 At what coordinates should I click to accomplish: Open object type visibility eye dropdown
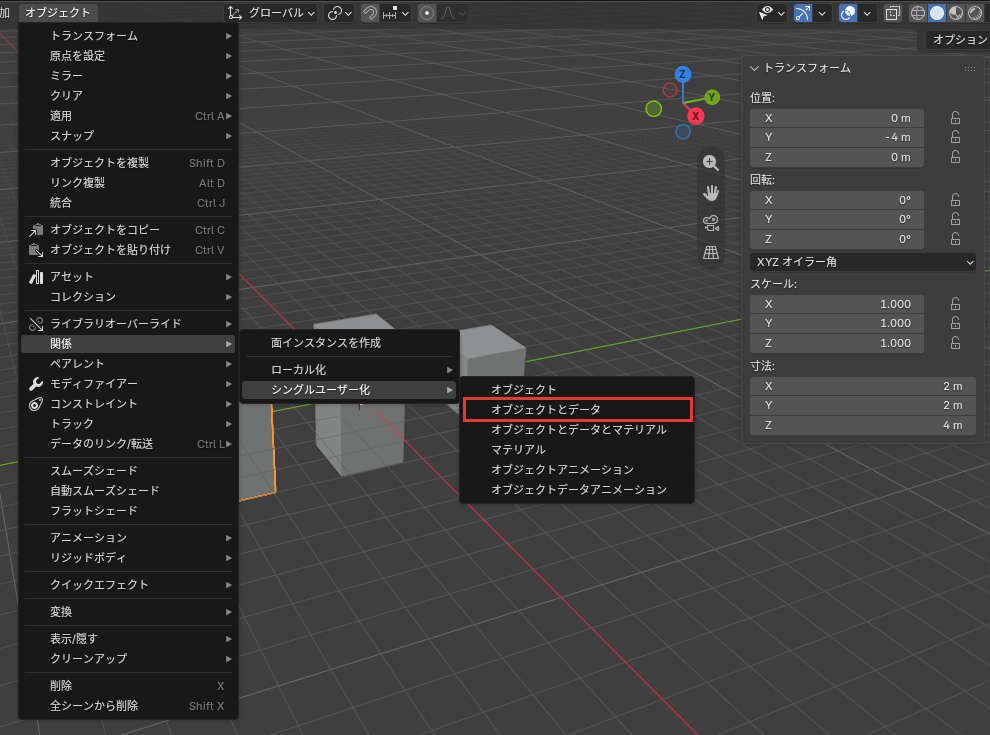(772, 13)
